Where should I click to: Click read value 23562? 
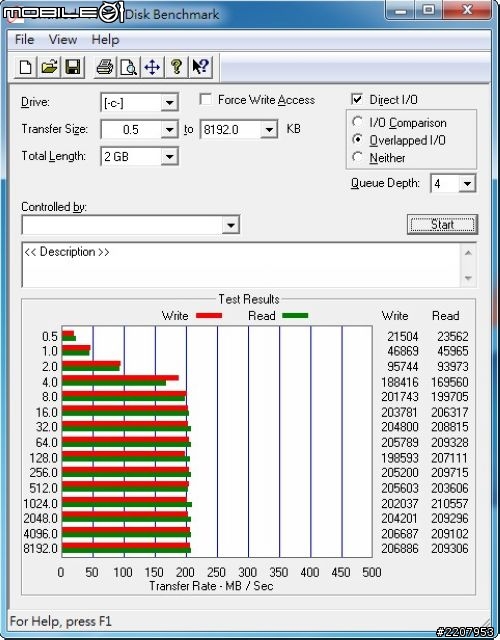(x=453, y=336)
